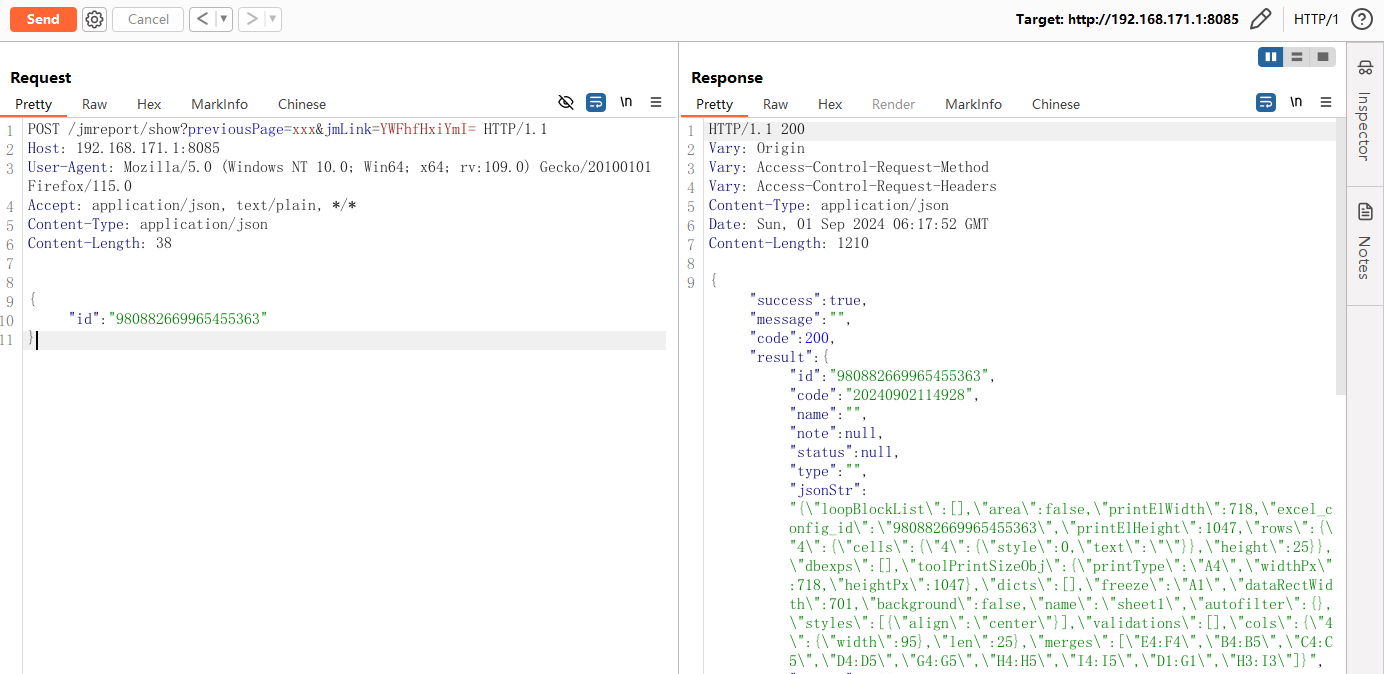Screen dimensions: 1384x674
Task: Select the Response Pretty tab
Action: (714, 104)
